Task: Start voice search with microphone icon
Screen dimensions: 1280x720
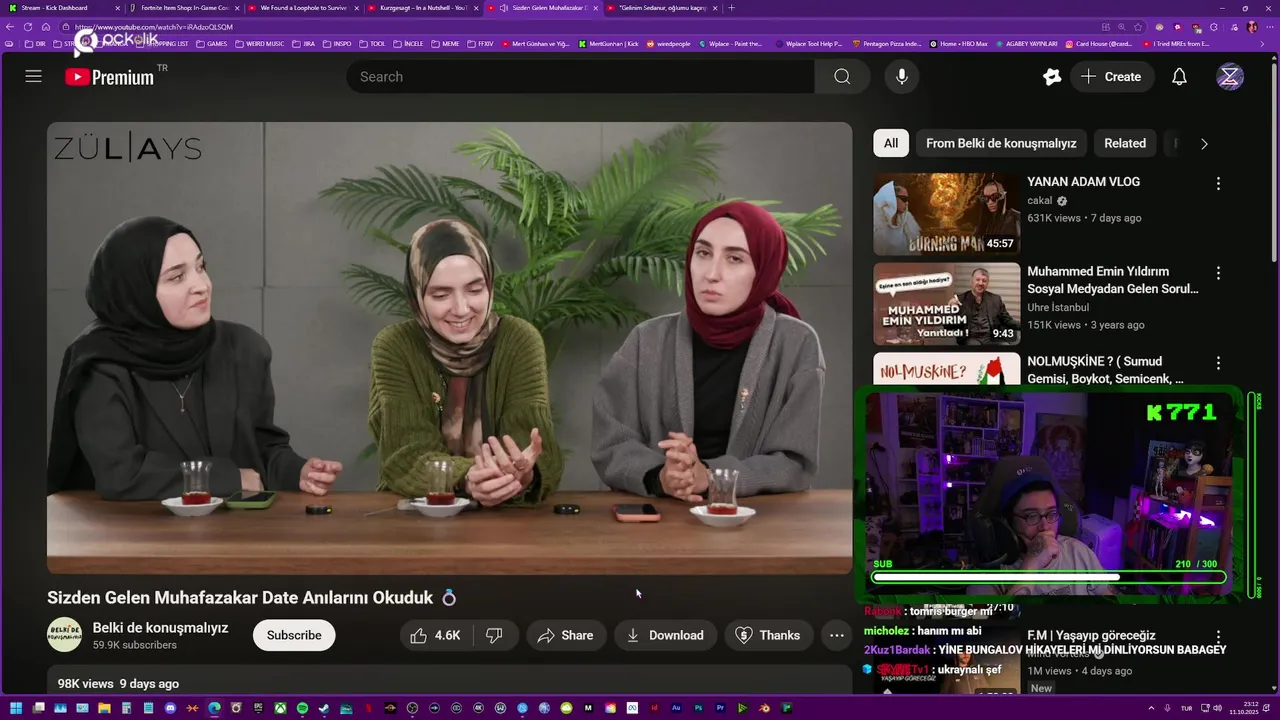Action: [x=902, y=77]
